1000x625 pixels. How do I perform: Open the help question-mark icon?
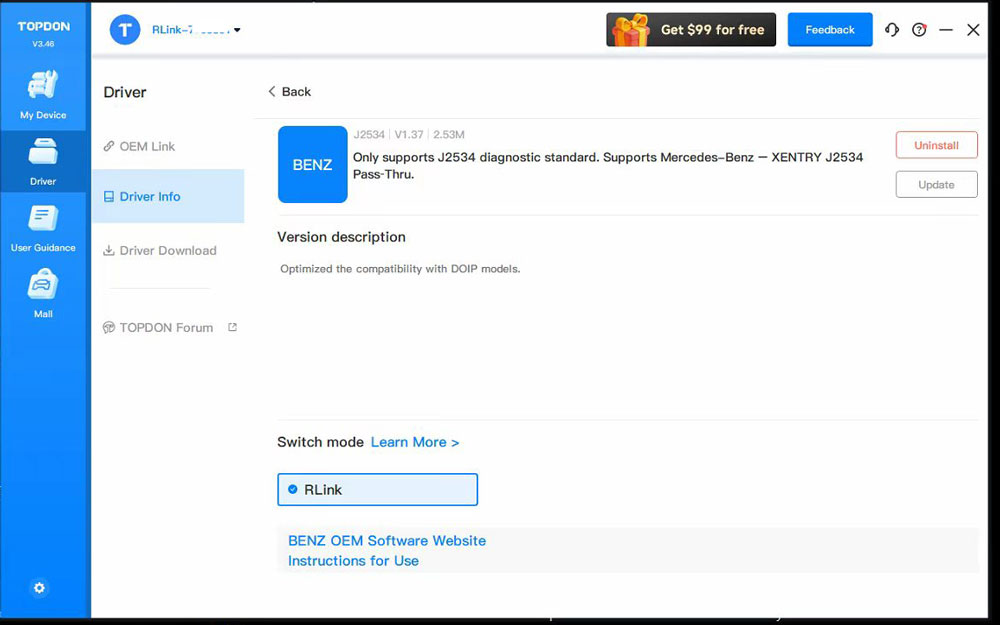919,29
